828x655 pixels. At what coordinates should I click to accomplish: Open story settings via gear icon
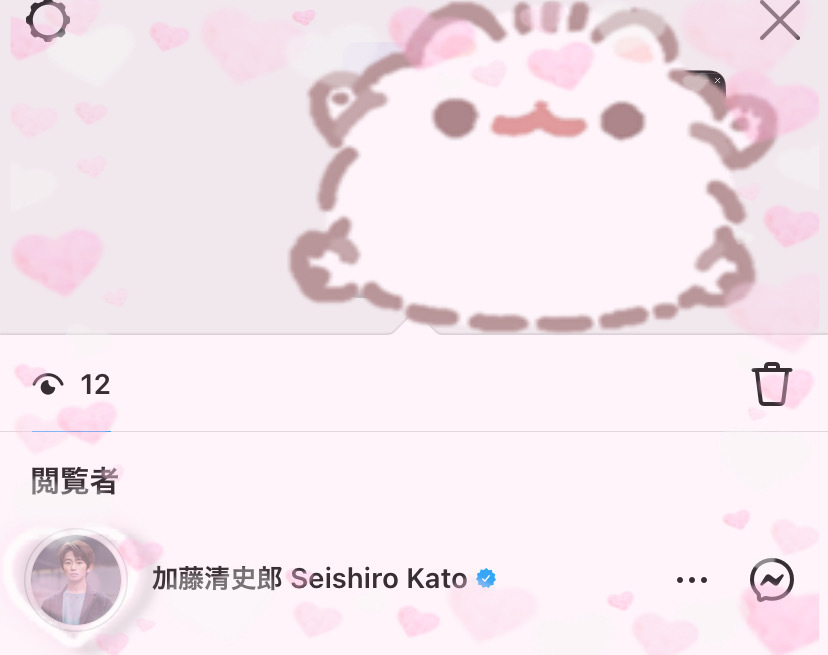(48, 19)
